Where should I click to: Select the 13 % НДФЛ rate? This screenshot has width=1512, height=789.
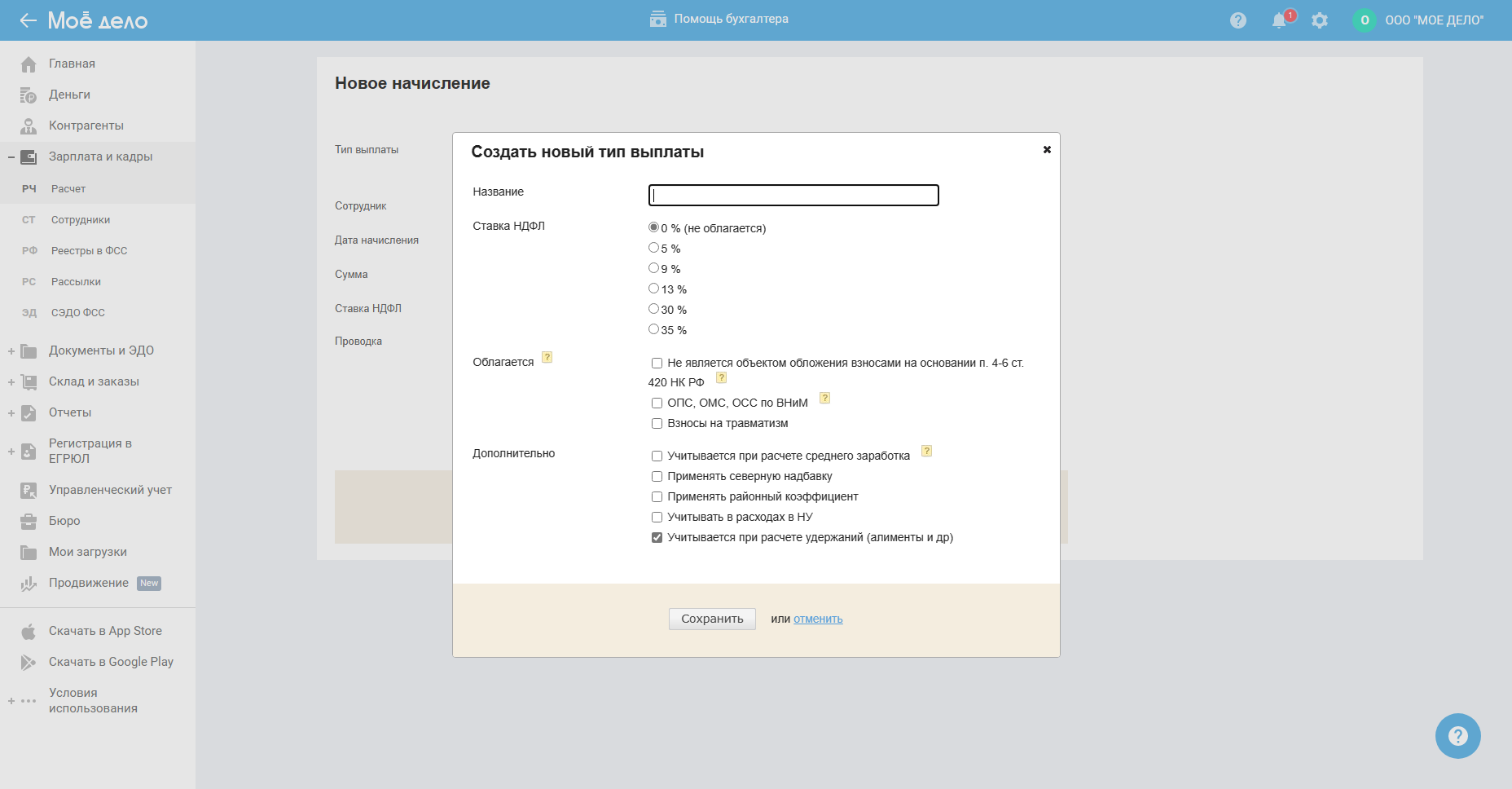653,289
